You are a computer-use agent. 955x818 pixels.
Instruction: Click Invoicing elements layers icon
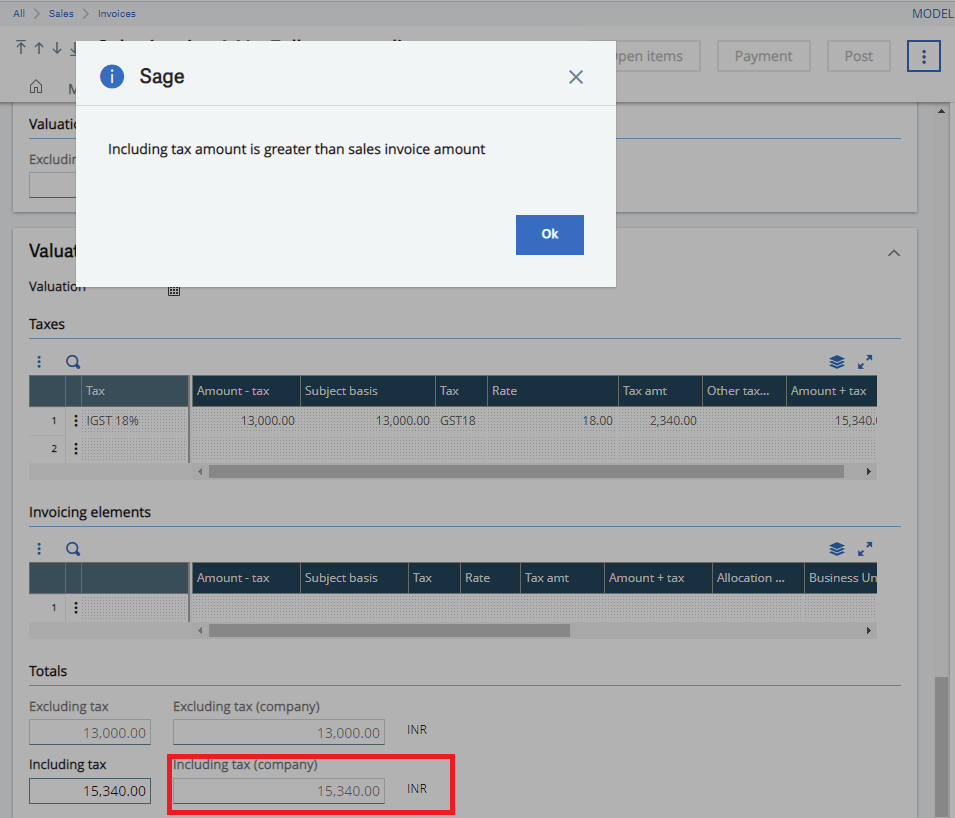click(837, 549)
